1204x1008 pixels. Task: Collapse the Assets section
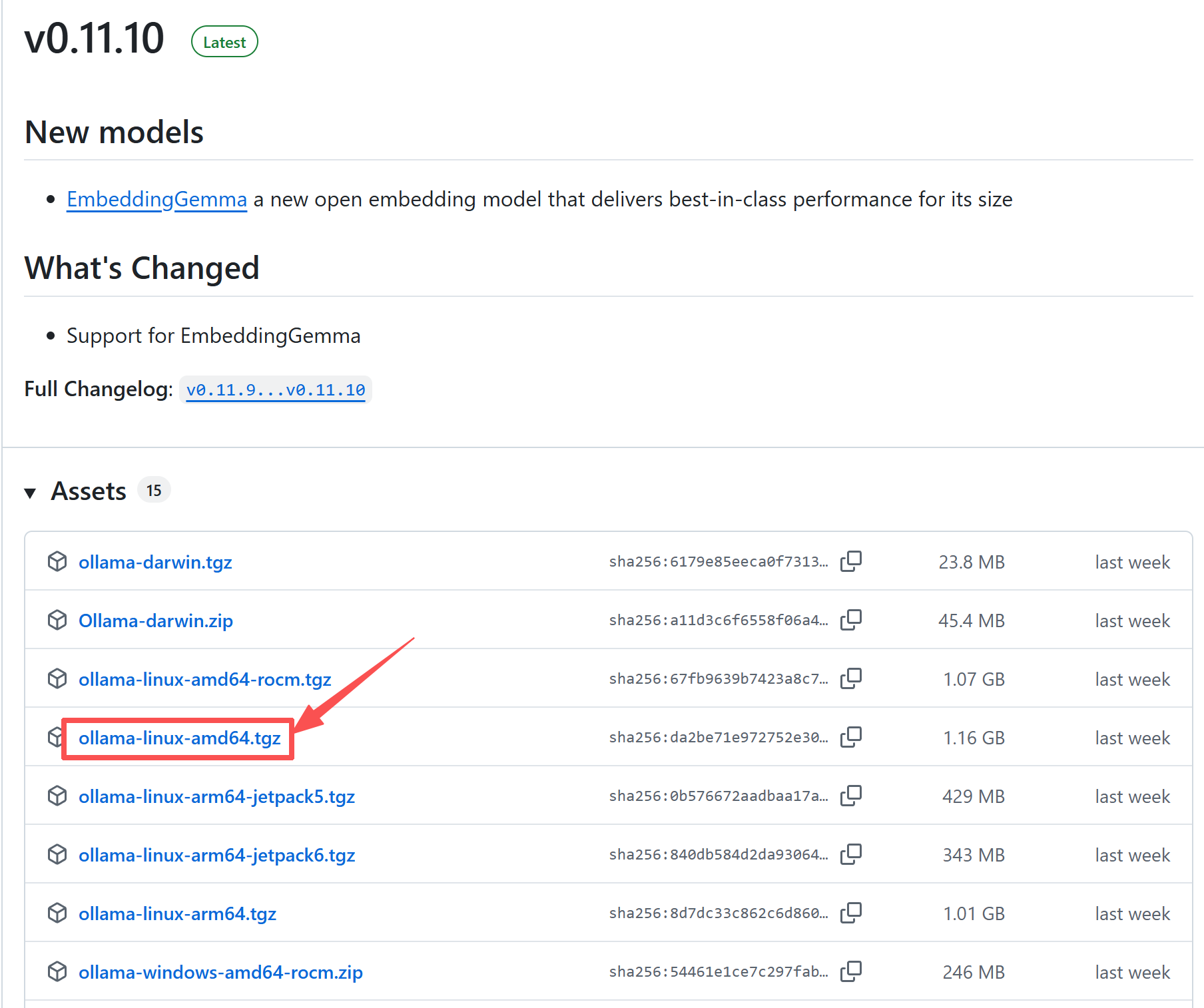pyautogui.click(x=30, y=493)
